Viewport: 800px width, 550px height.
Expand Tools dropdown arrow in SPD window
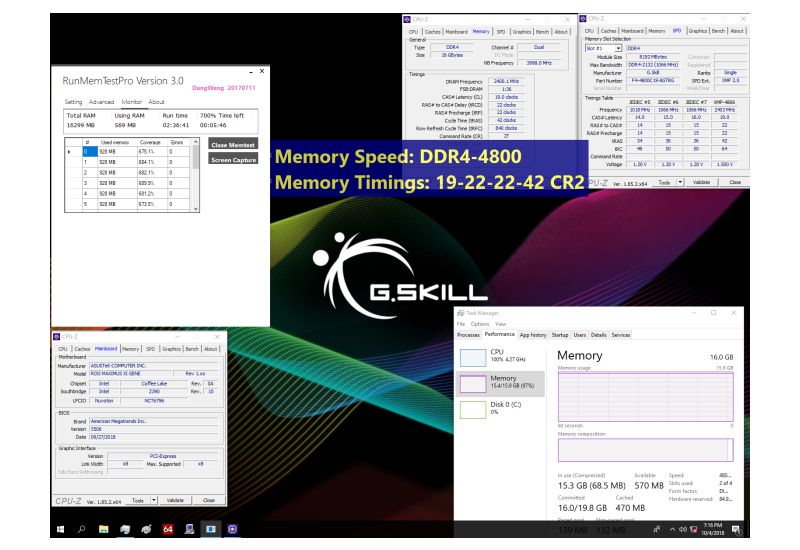pyautogui.click(x=680, y=182)
